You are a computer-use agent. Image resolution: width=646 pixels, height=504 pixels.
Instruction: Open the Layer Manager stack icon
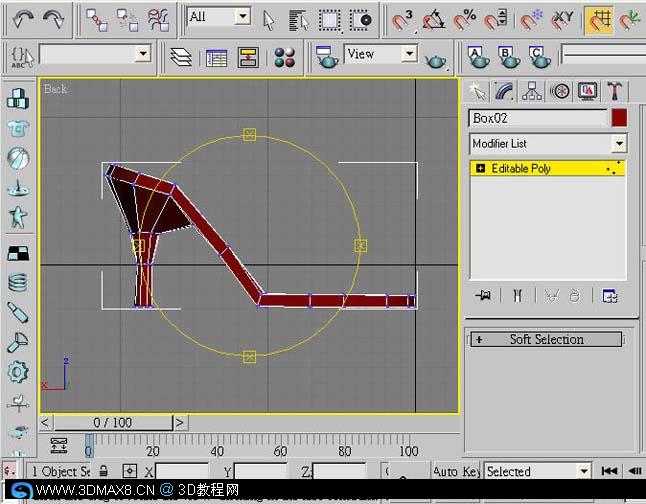coord(181,57)
